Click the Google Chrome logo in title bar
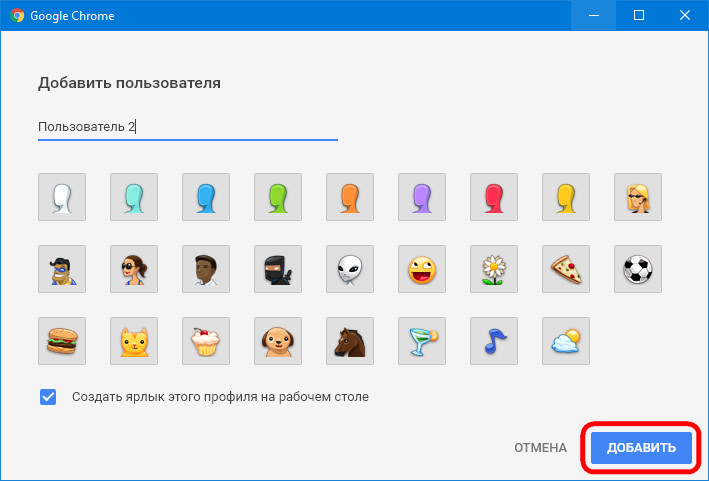Screen dimensions: 709x481 click(x=17, y=15)
